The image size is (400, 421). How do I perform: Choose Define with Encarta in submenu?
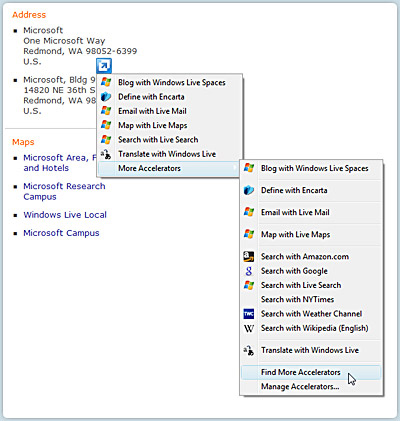[x=311, y=190]
